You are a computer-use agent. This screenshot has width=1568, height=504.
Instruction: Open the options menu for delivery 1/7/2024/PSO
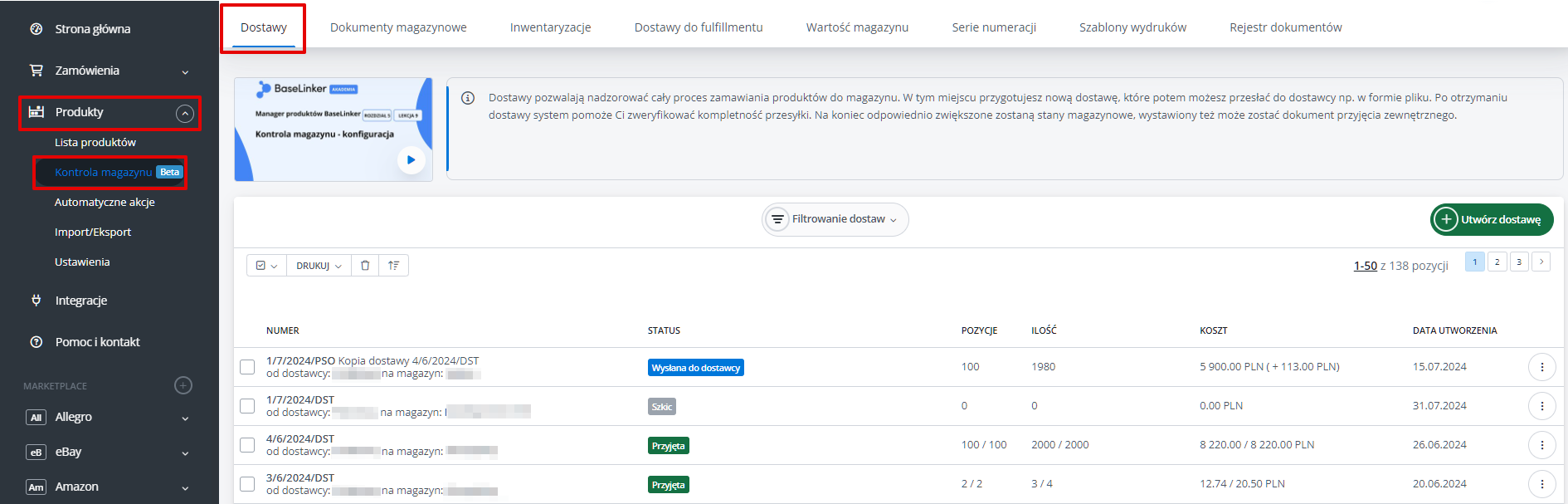1542,367
